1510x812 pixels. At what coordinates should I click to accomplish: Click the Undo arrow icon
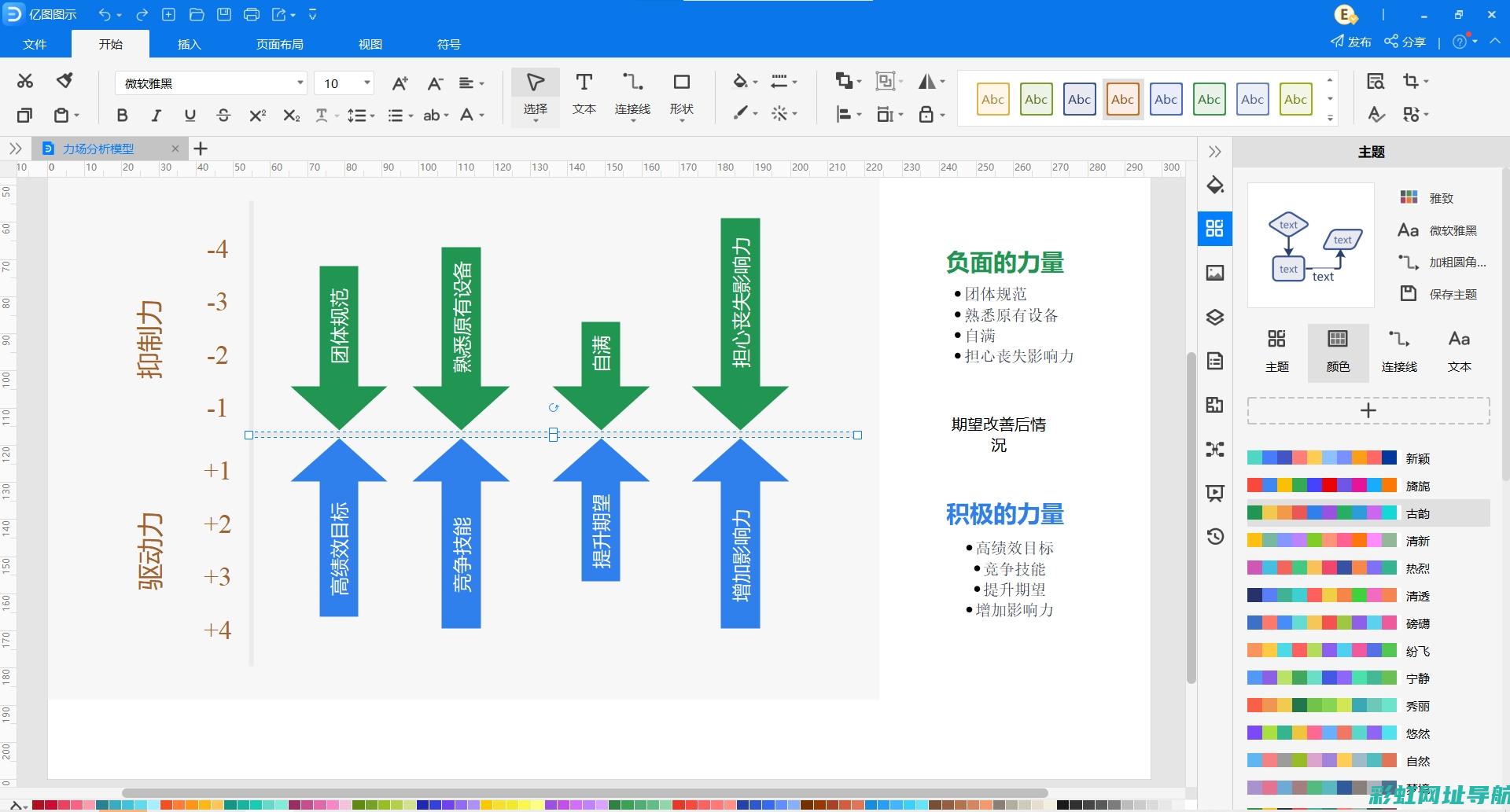click(105, 14)
